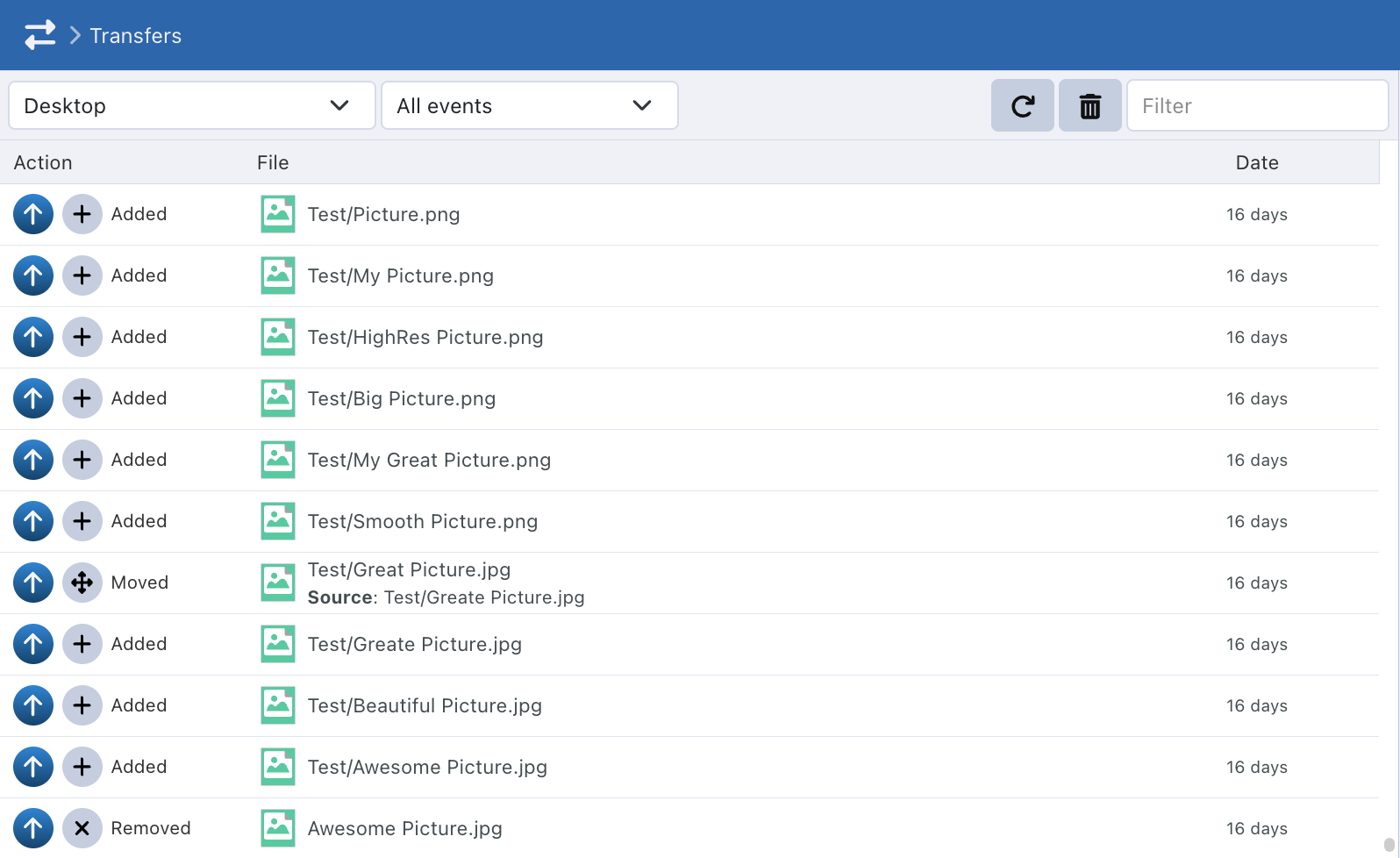Click image icon for Test/Beautiful Picture.jpg
The width and height of the screenshot is (1400, 858).
278,705
